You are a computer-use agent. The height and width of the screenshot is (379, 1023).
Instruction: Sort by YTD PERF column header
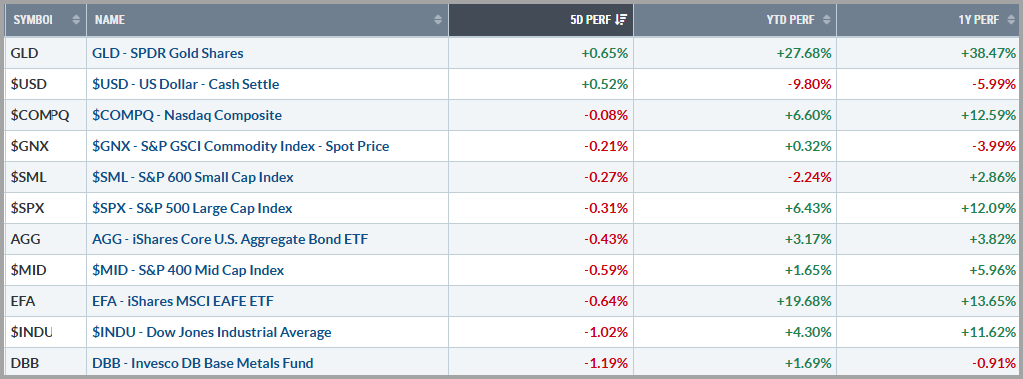735,20
